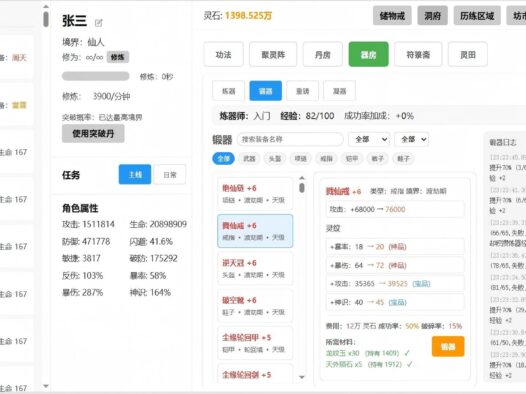Select the blue 锻器 sub-tab

click(x=265, y=91)
